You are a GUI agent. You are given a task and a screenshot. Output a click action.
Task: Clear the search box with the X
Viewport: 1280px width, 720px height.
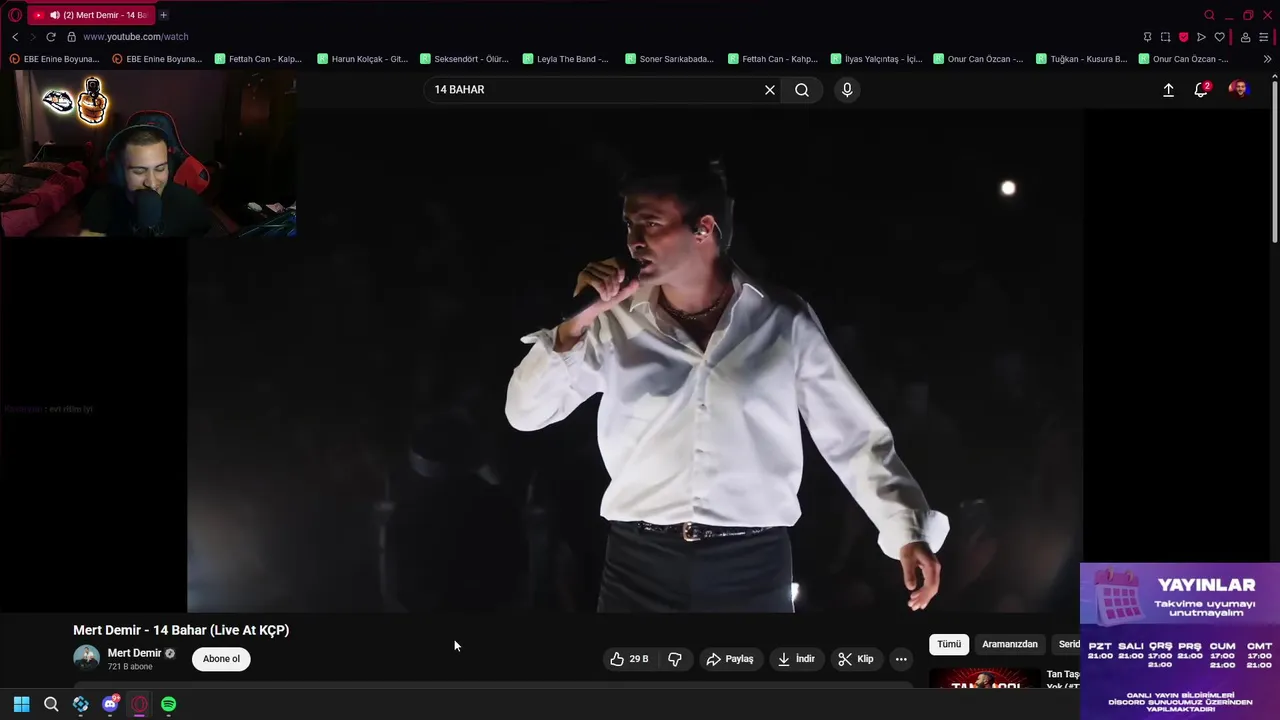pyautogui.click(x=770, y=90)
